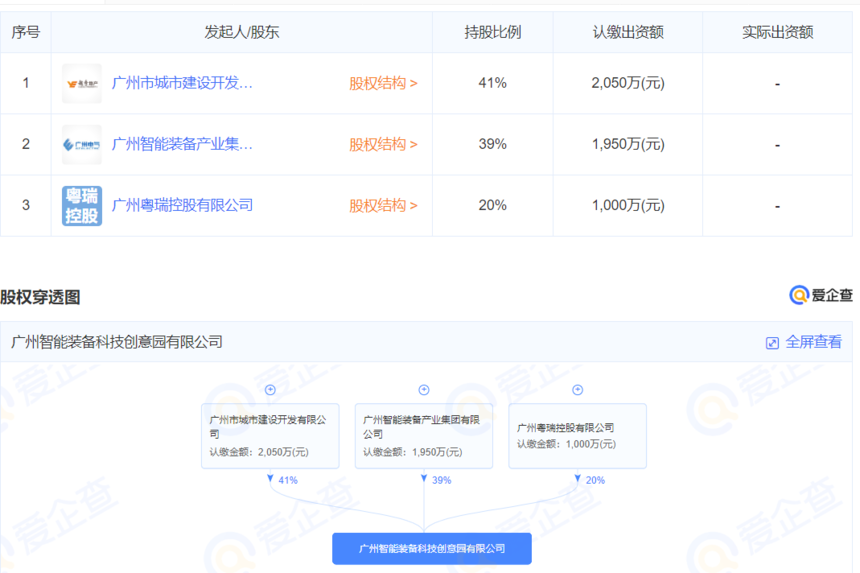Click the 粤瑞控股 logo icon
The height and width of the screenshot is (573, 860).
pyautogui.click(x=82, y=206)
